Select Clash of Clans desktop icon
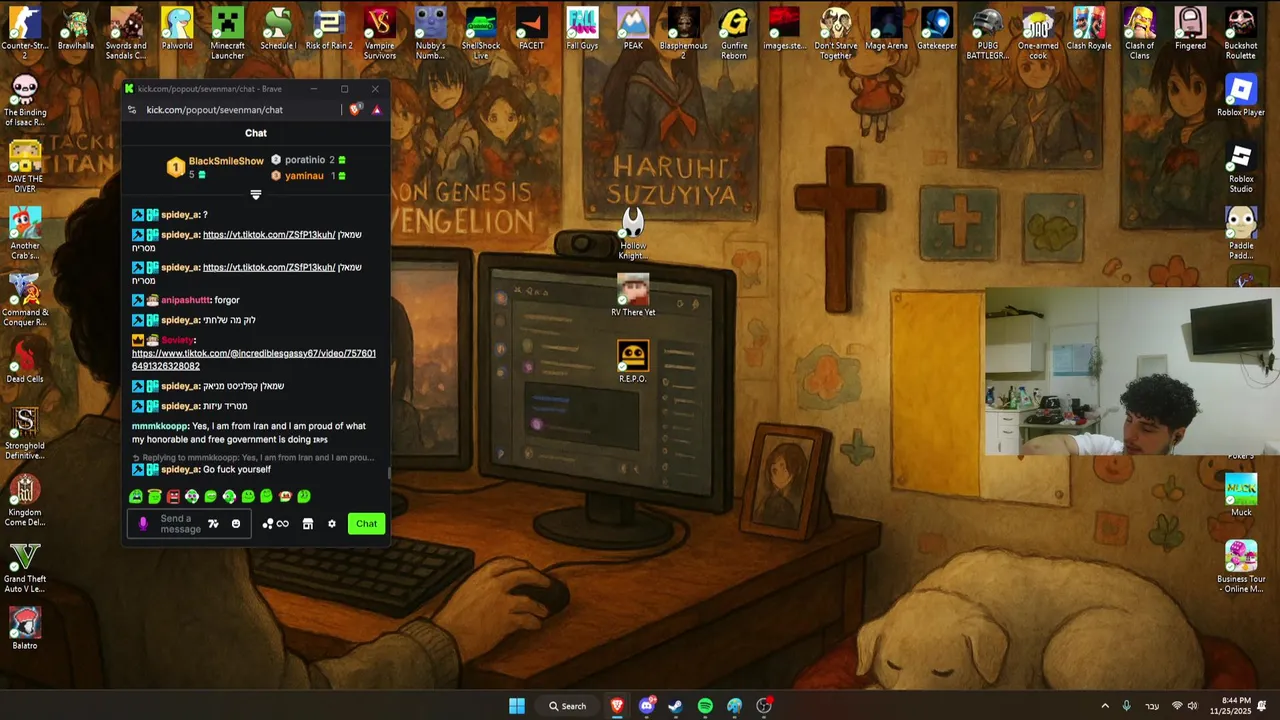The image size is (1280, 720). [x=1139, y=34]
